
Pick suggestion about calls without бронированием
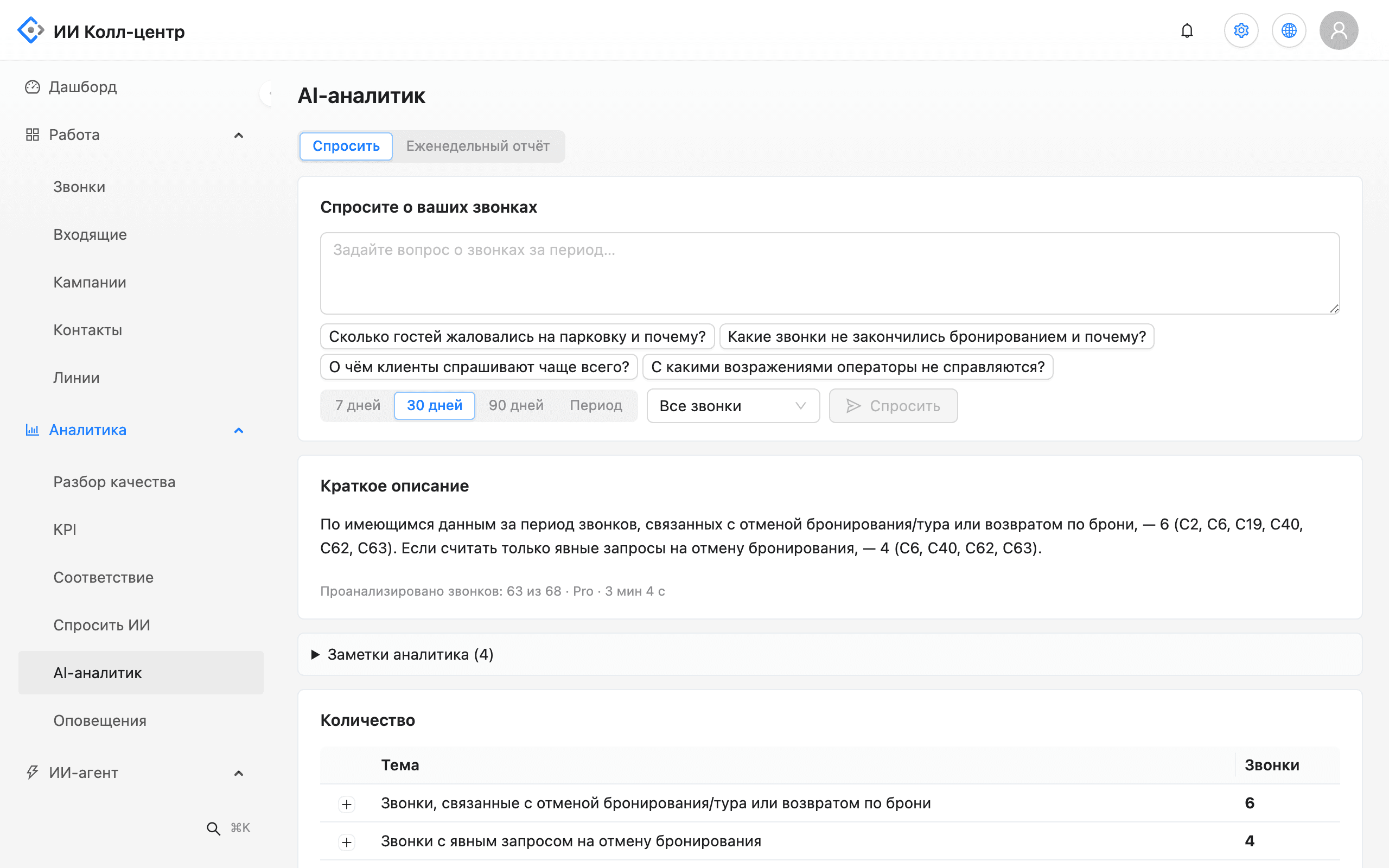936,336
